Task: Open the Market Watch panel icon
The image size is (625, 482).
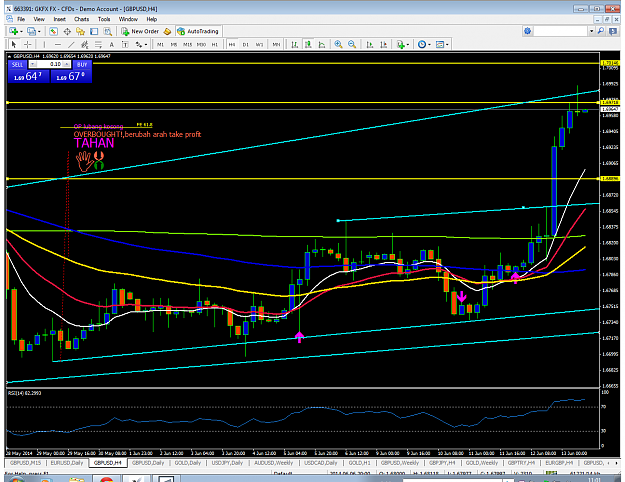Action: coord(53,31)
